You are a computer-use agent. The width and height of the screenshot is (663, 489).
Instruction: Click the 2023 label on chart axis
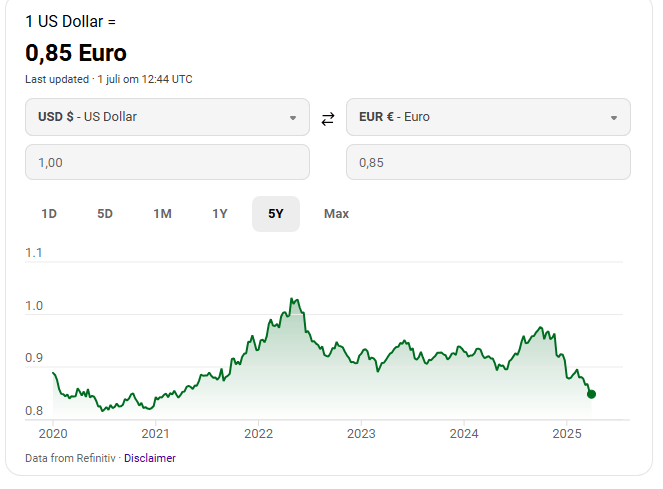361,434
